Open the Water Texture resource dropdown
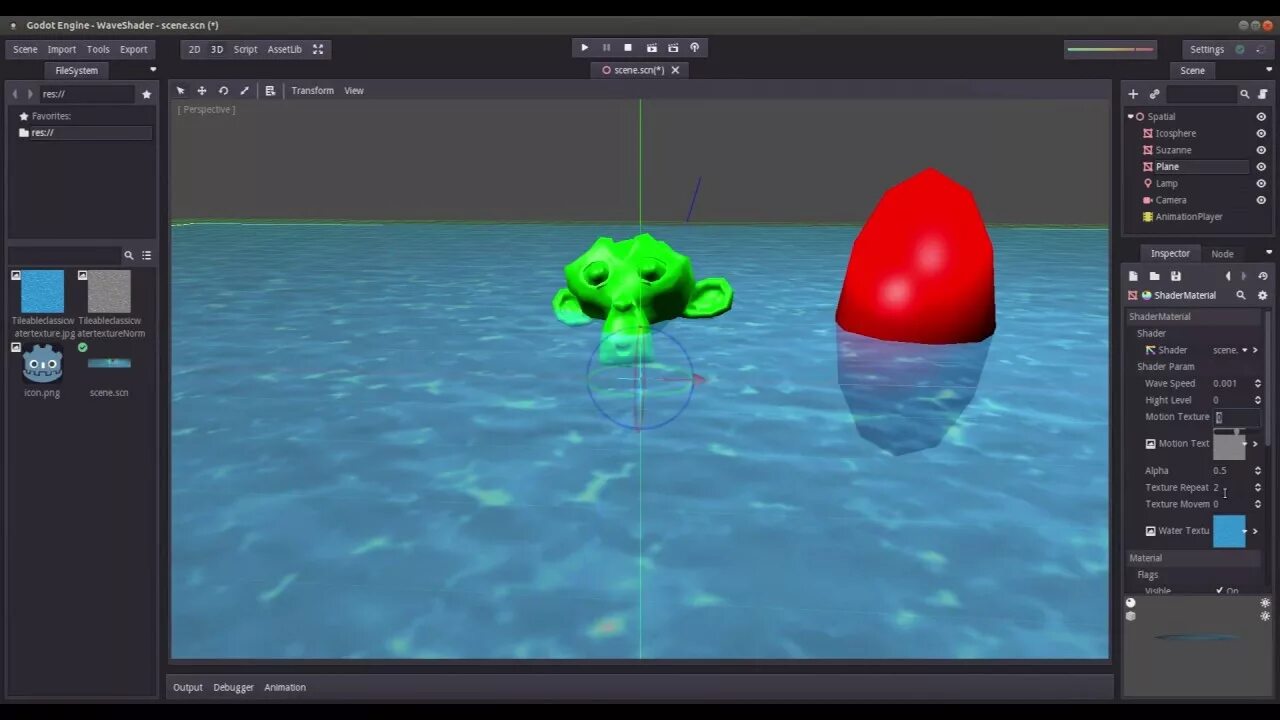 (1245, 531)
